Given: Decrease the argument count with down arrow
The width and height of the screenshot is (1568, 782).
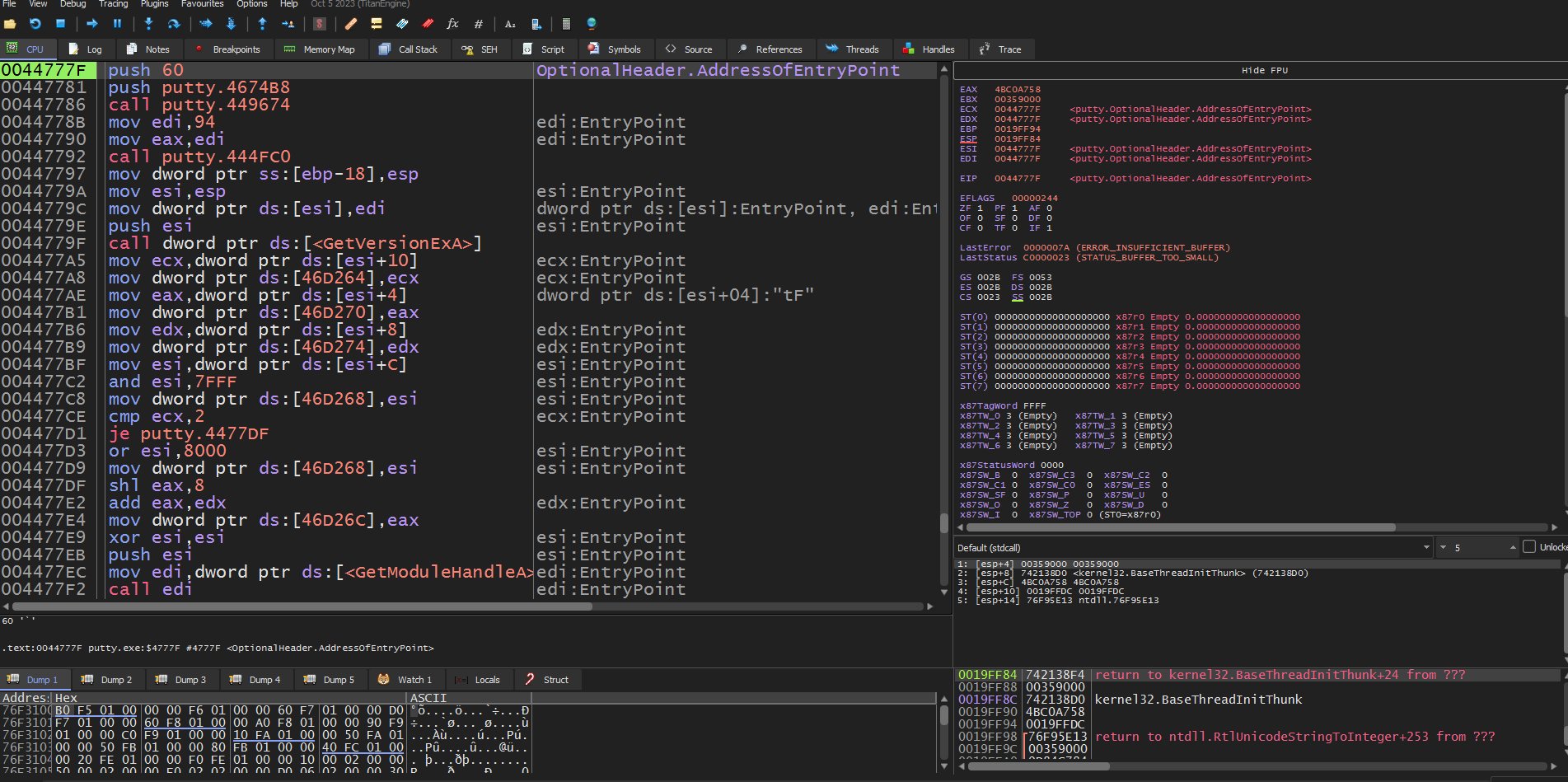Looking at the screenshot, I should [1443, 548].
